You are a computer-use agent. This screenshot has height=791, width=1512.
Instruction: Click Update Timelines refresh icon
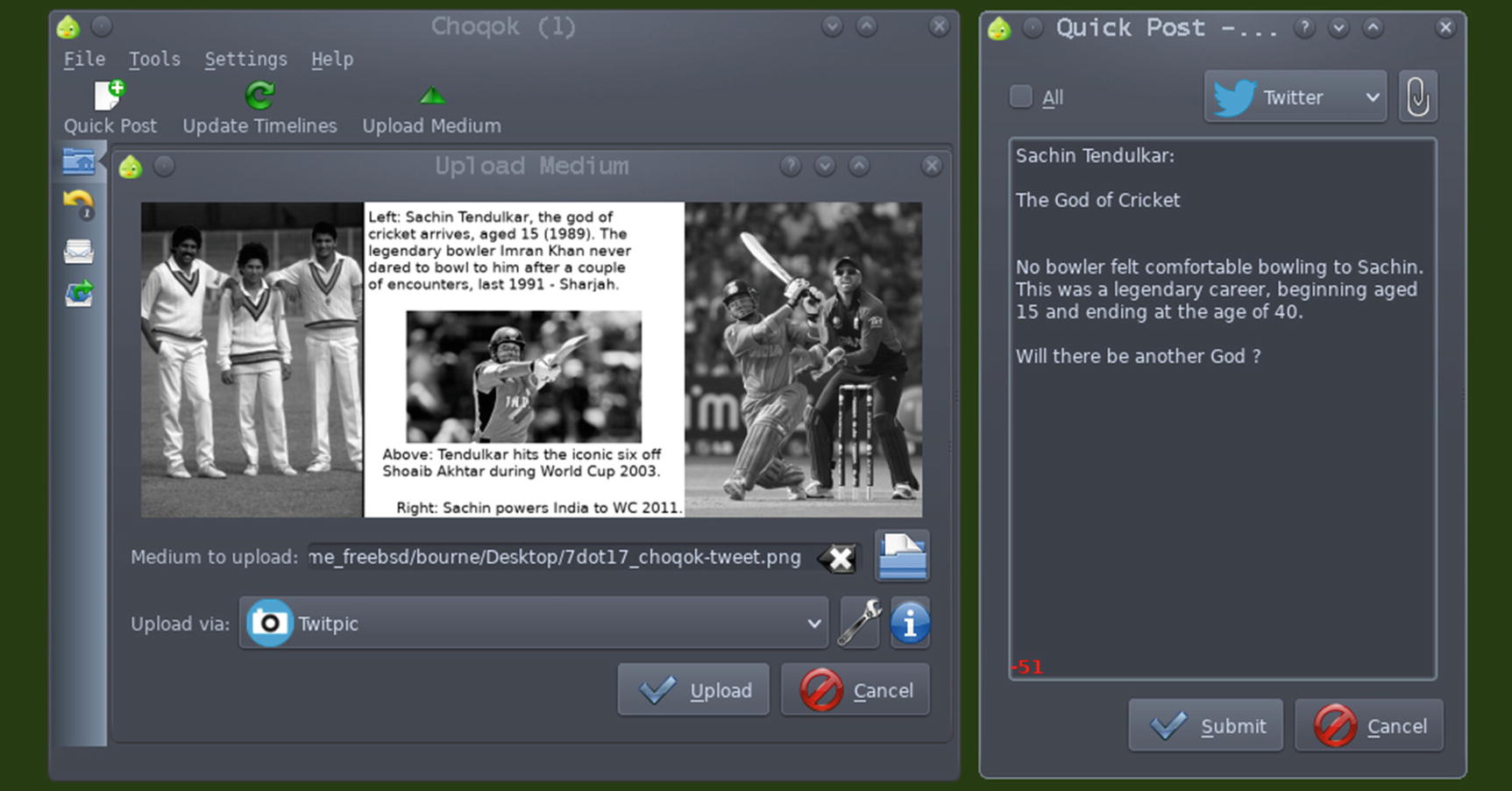click(x=259, y=96)
